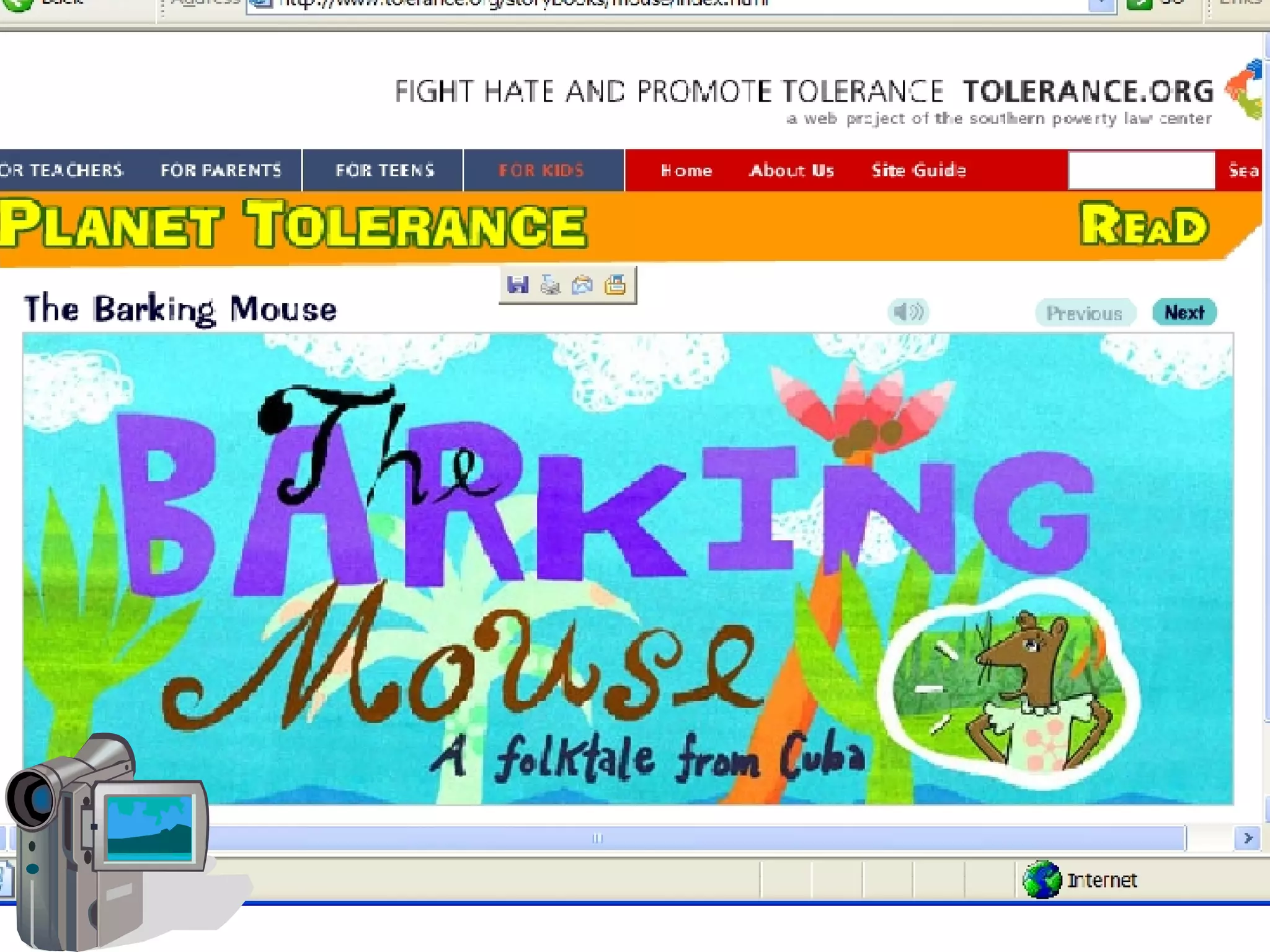Click the send image by email icon
The width and height of the screenshot is (1270, 952).
[x=582, y=285]
